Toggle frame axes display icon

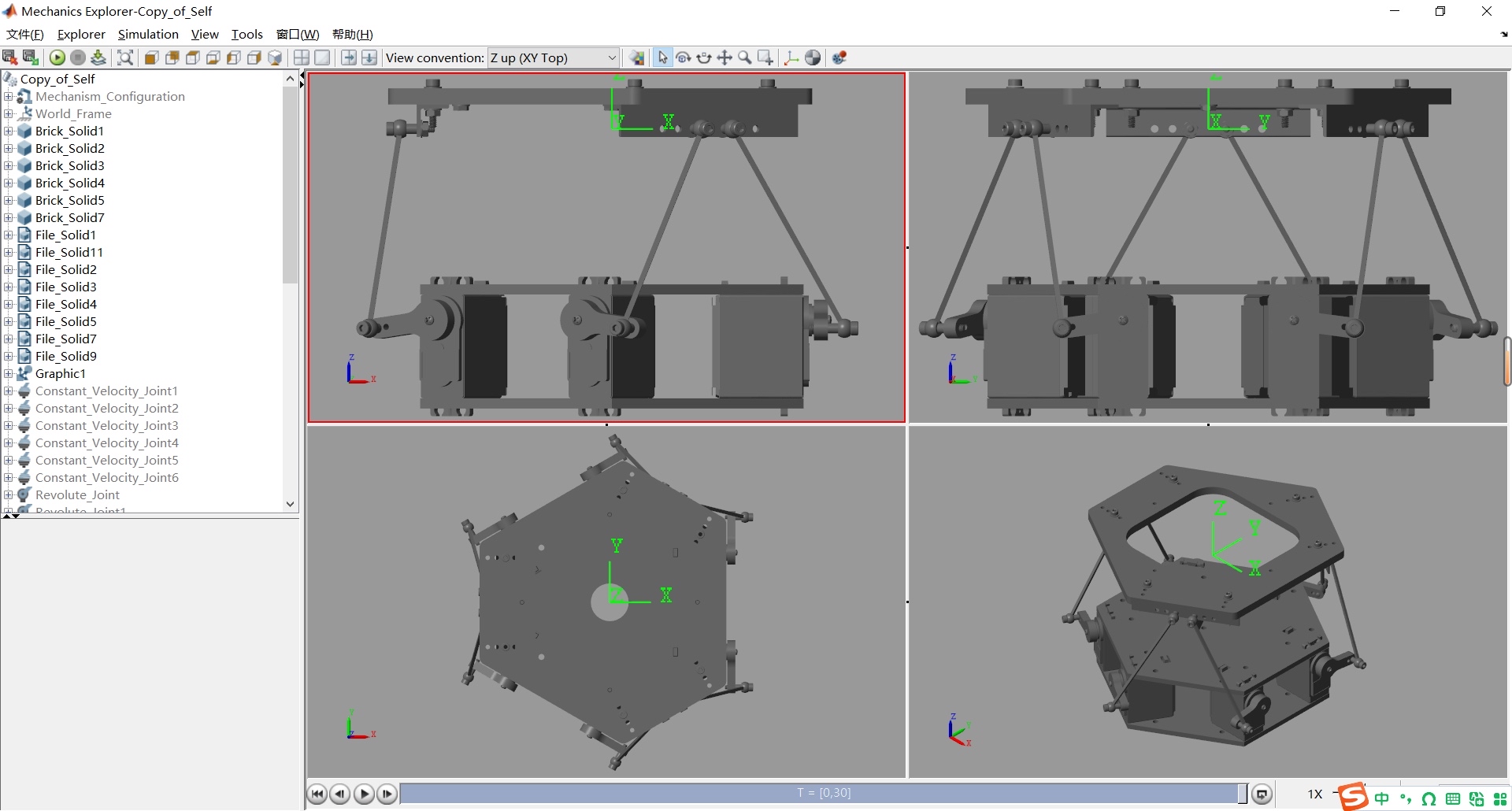792,57
